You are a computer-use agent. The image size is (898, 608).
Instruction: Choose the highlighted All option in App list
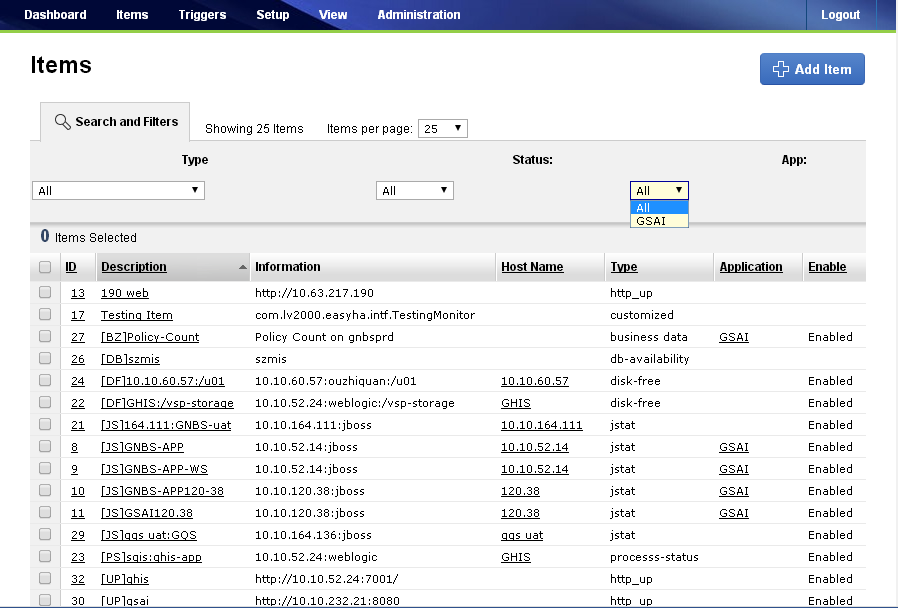click(x=659, y=207)
